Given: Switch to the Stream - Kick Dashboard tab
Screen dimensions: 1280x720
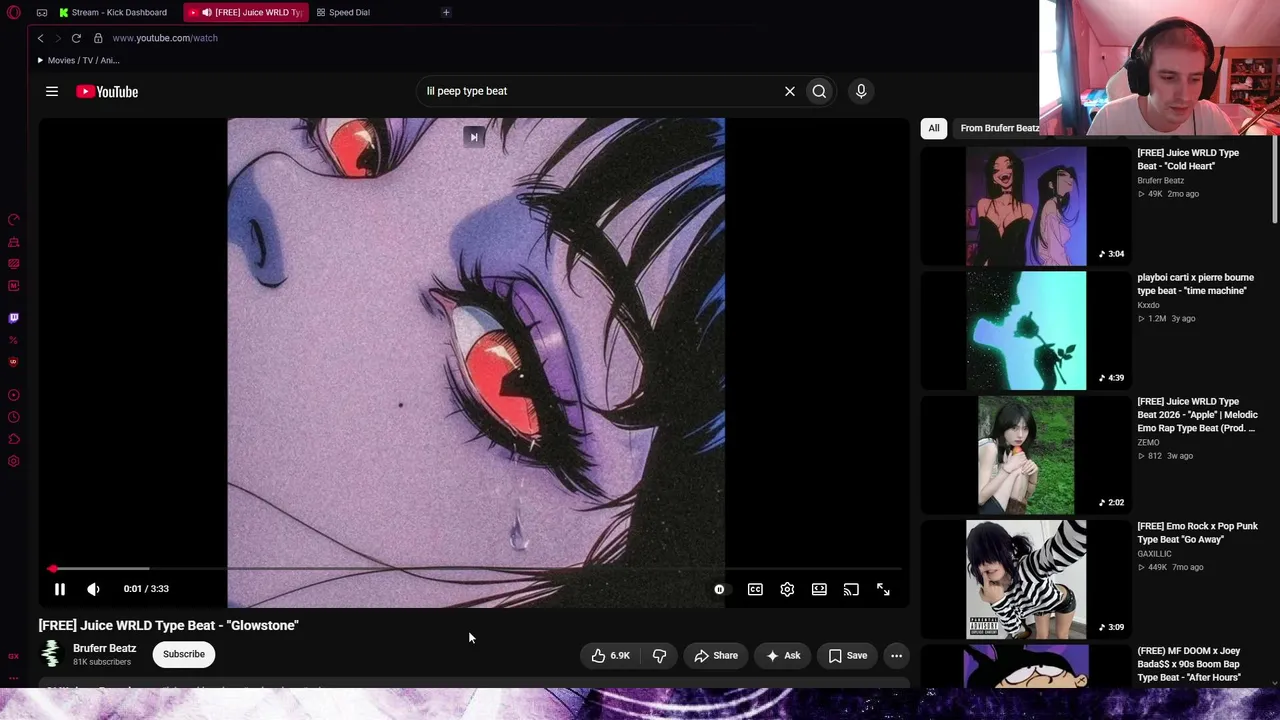Looking at the screenshot, I should click(x=113, y=12).
